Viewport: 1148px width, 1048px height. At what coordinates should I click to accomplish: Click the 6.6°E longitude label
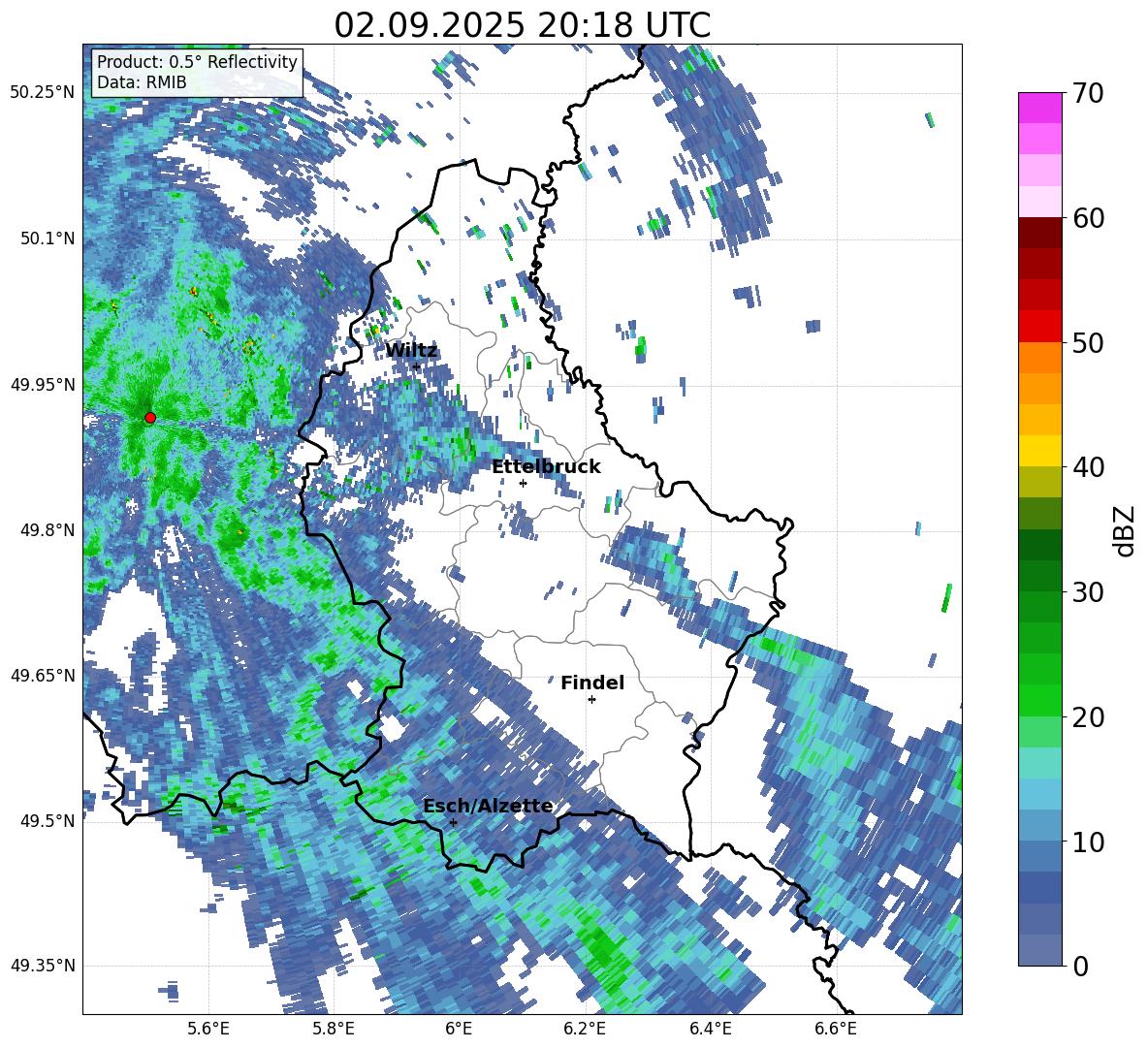click(x=836, y=1029)
